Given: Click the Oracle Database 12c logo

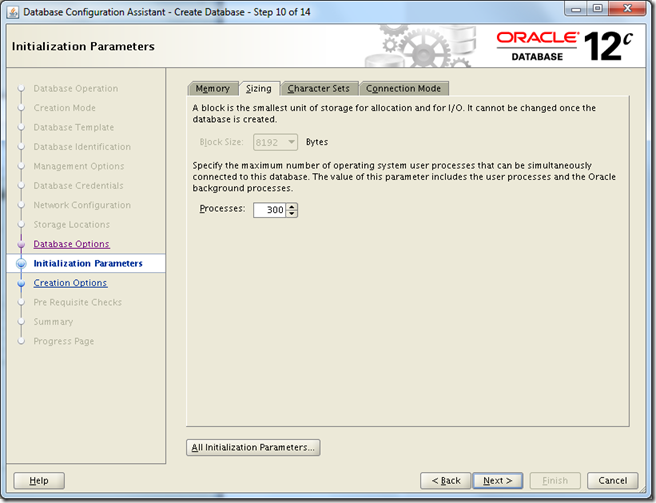Looking at the screenshot, I should pyautogui.click(x=564, y=46).
